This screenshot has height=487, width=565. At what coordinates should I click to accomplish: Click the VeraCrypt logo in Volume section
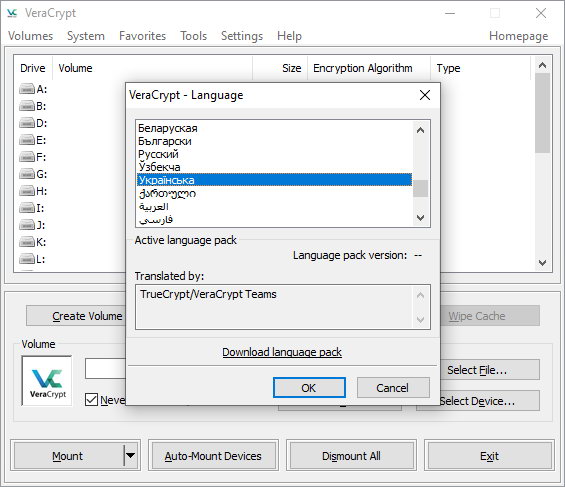pos(47,381)
